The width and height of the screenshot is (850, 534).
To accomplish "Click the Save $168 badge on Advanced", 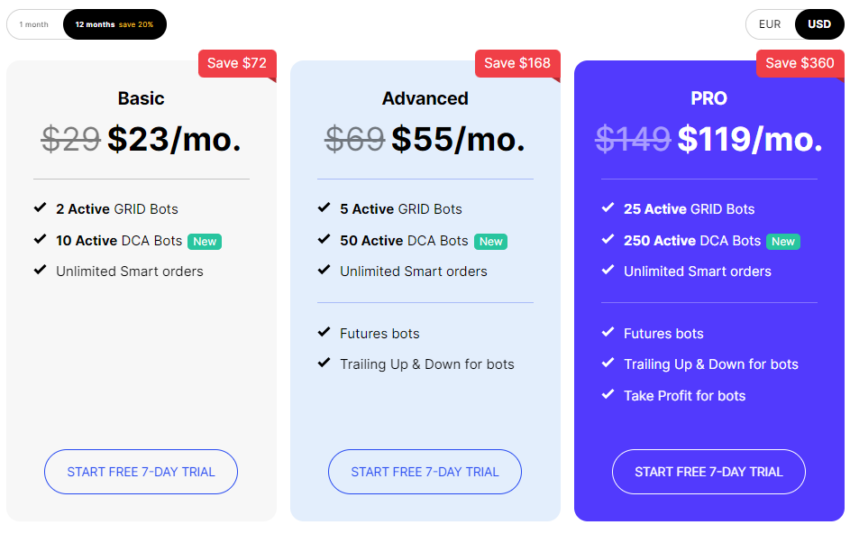I will 517,63.
